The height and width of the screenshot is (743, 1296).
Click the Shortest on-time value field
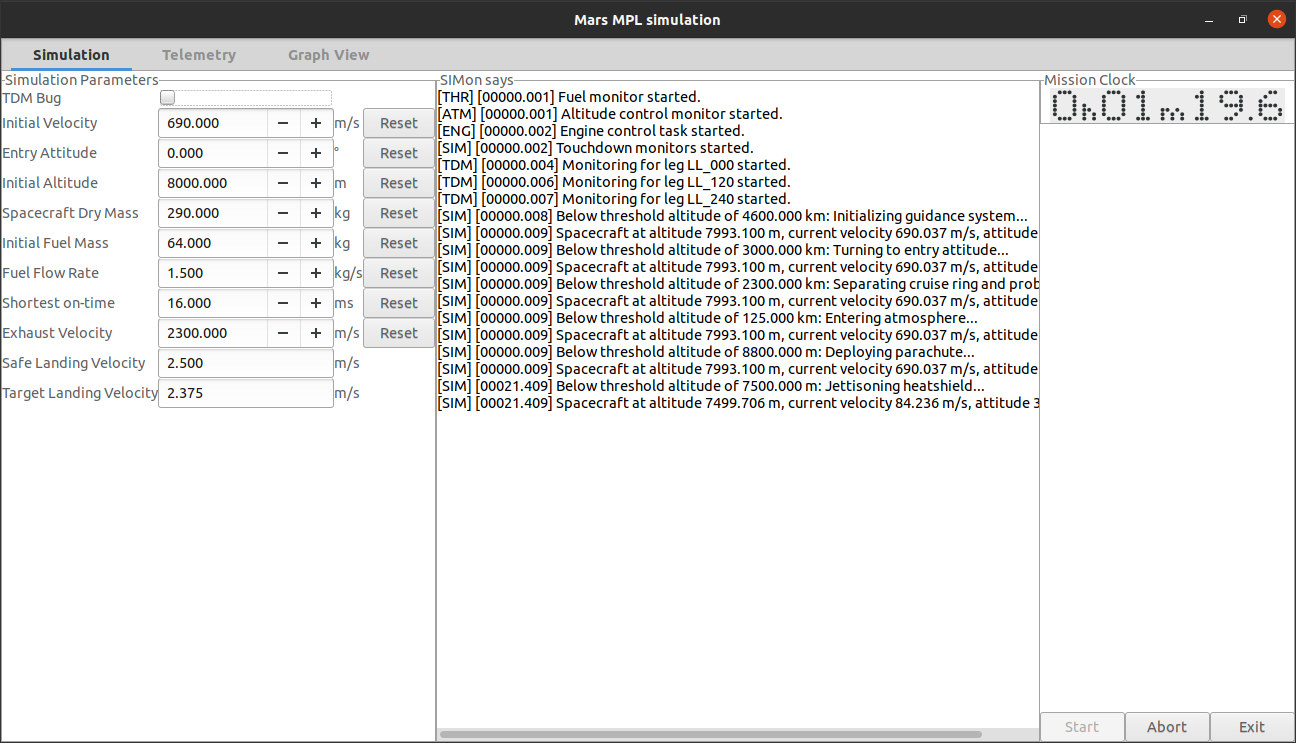click(213, 303)
